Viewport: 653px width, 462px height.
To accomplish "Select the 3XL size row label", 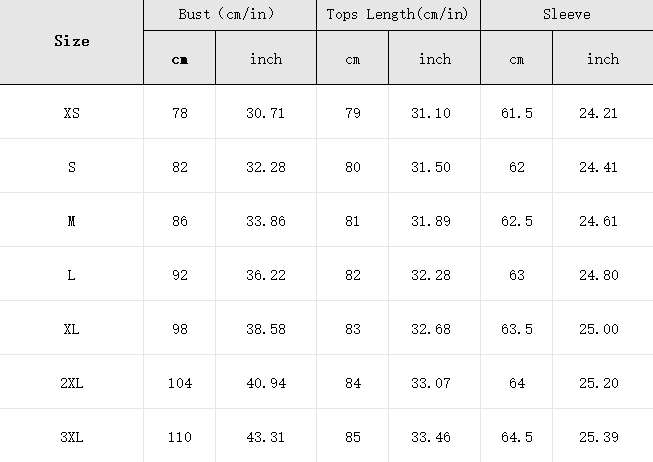I will [x=72, y=437].
